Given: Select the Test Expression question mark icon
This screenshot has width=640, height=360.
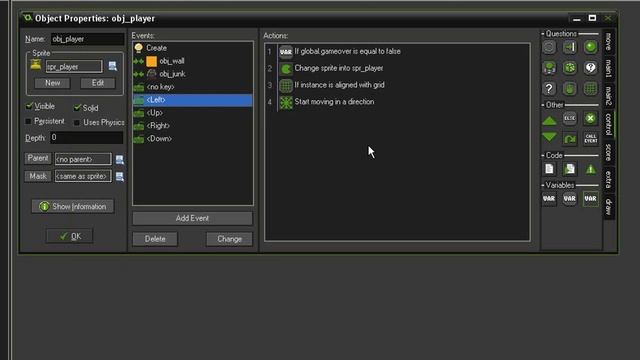Looking at the screenshot, I should pos(549,88).
